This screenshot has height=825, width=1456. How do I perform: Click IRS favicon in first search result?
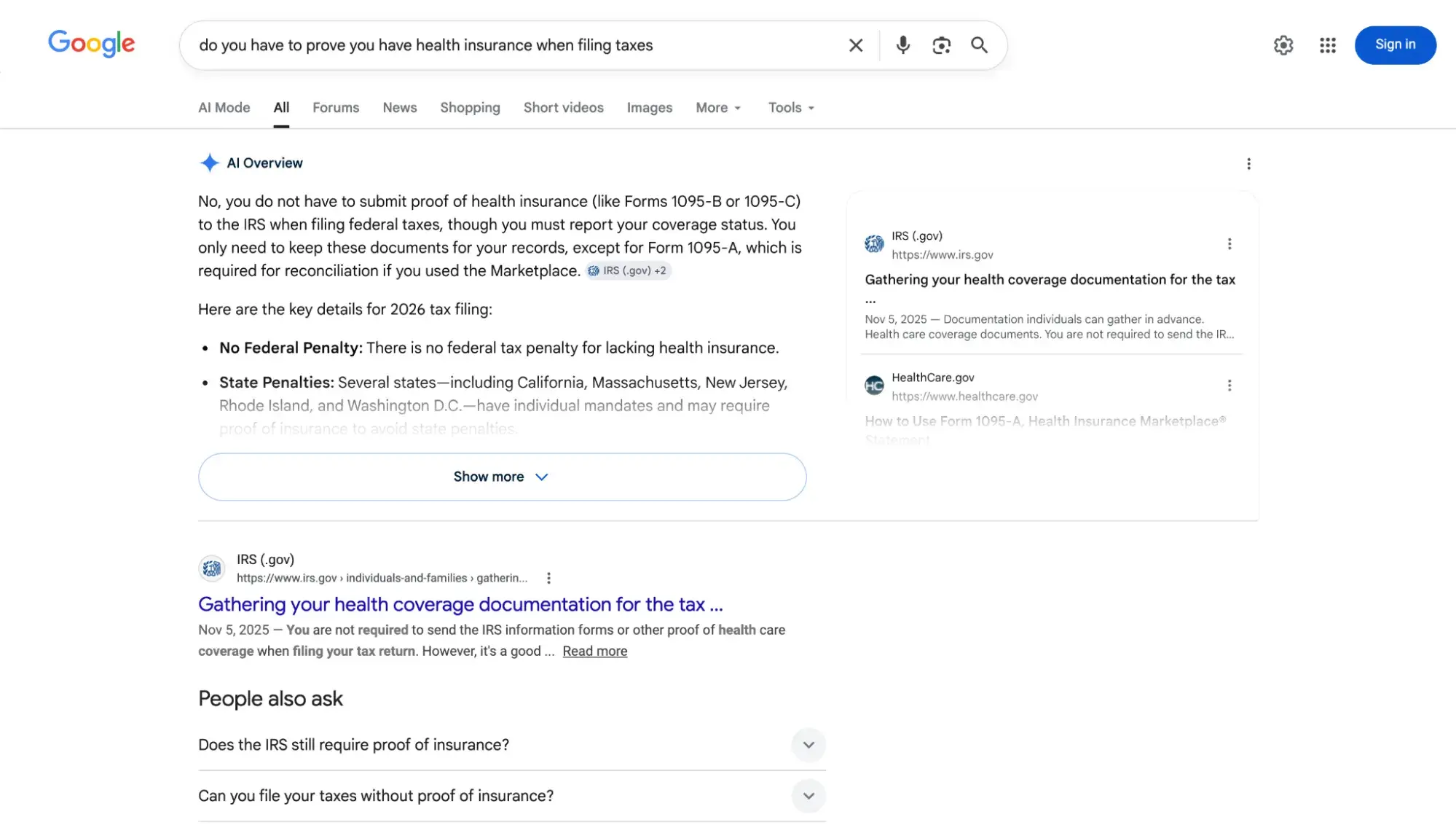pyautogui.click(x=212, y=568)
